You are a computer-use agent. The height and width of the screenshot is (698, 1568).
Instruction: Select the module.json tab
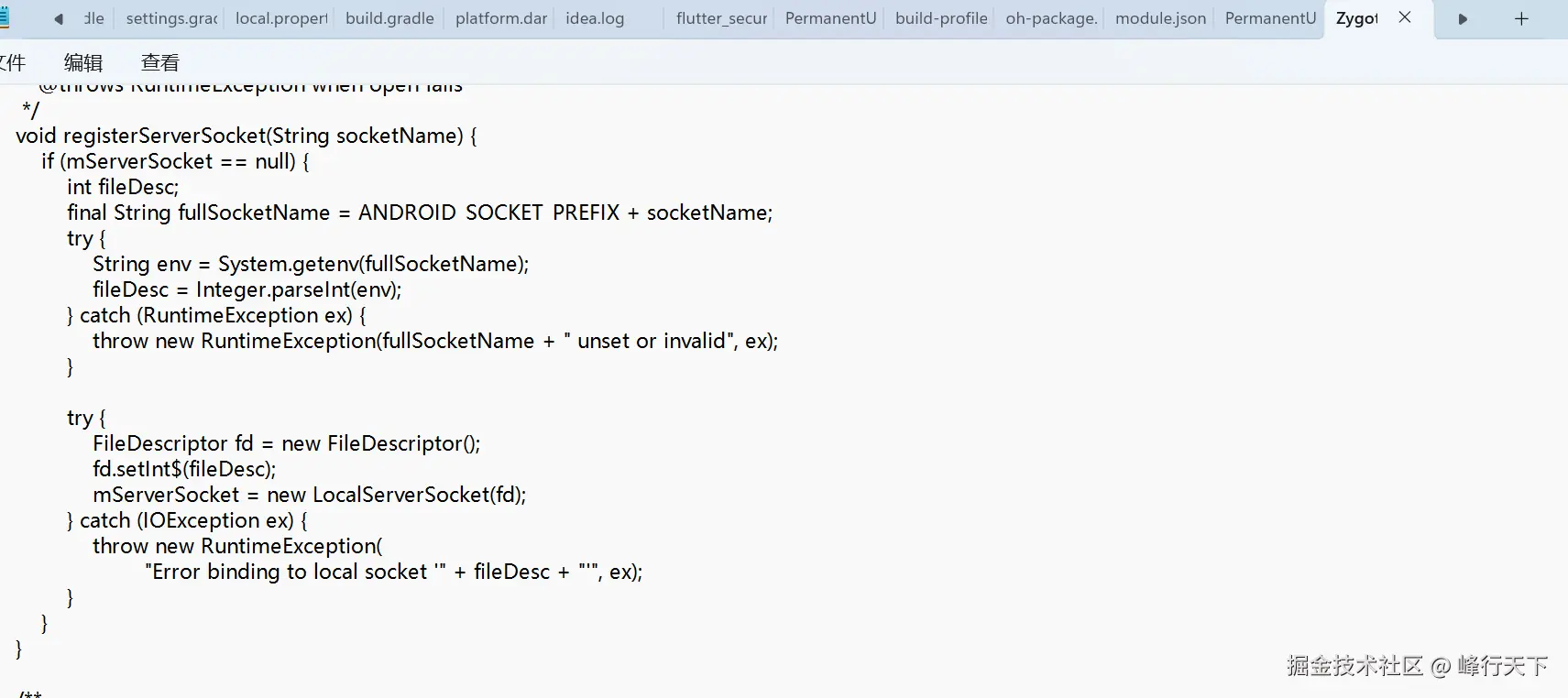[1160, 18]
